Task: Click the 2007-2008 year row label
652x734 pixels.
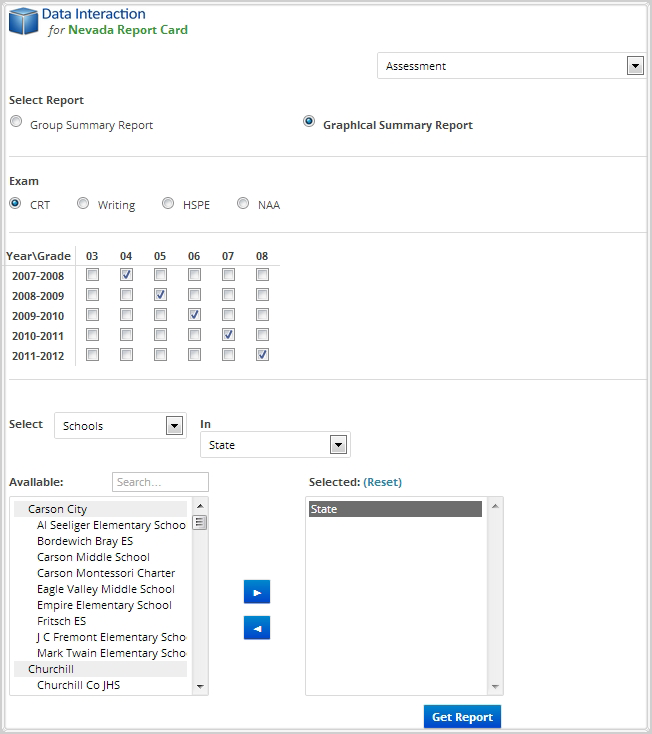Action: 38,276
